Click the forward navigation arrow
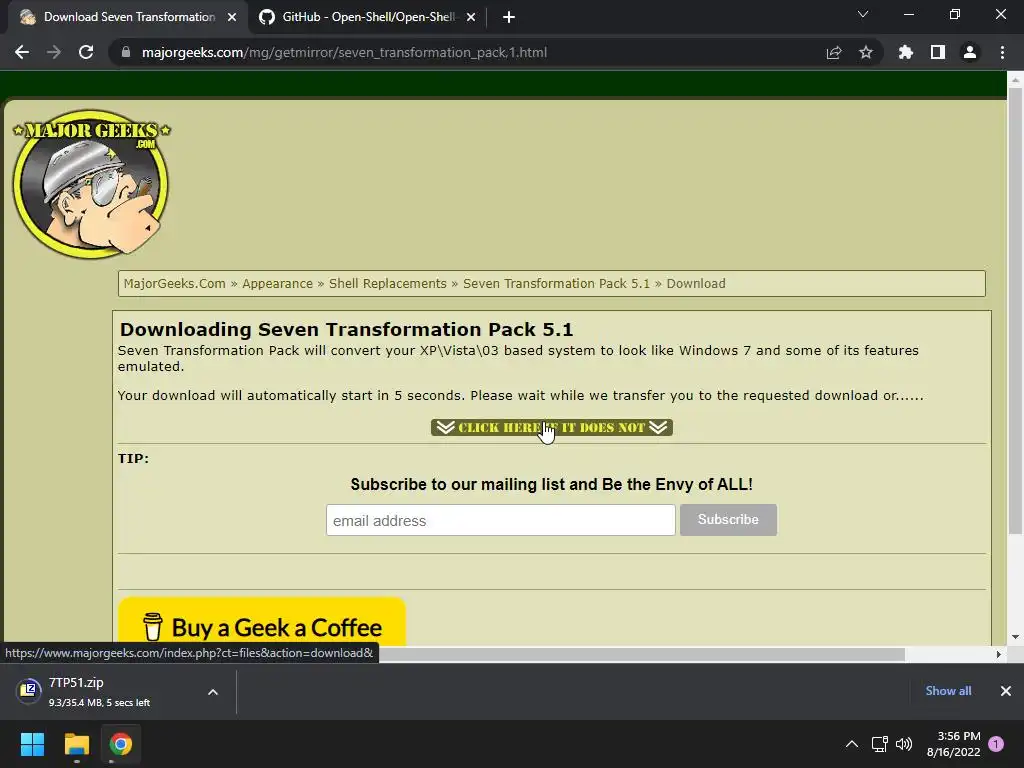 pyautogui.click(x=54, y=52)
